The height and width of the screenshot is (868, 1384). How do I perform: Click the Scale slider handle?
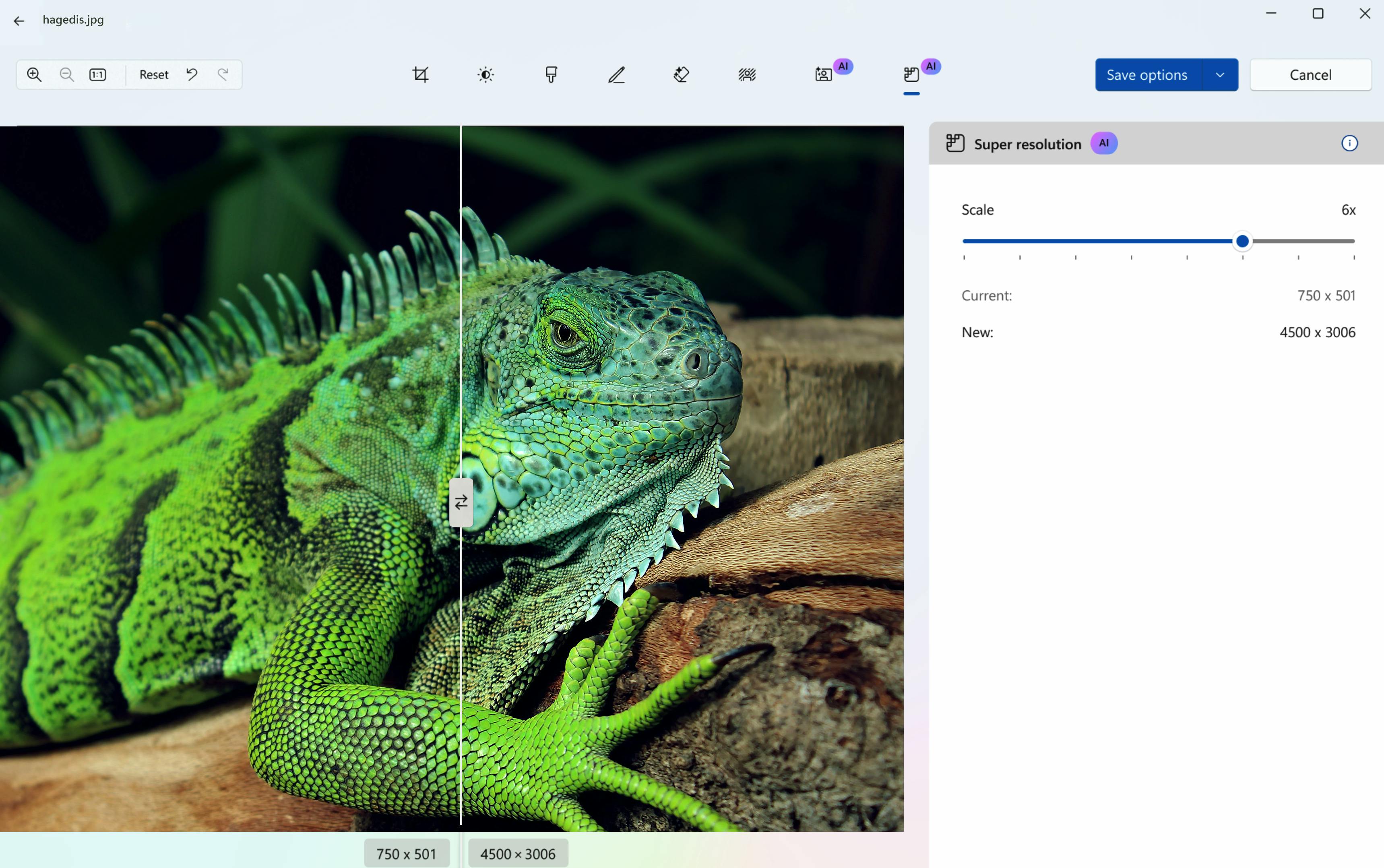point(1242,241)
